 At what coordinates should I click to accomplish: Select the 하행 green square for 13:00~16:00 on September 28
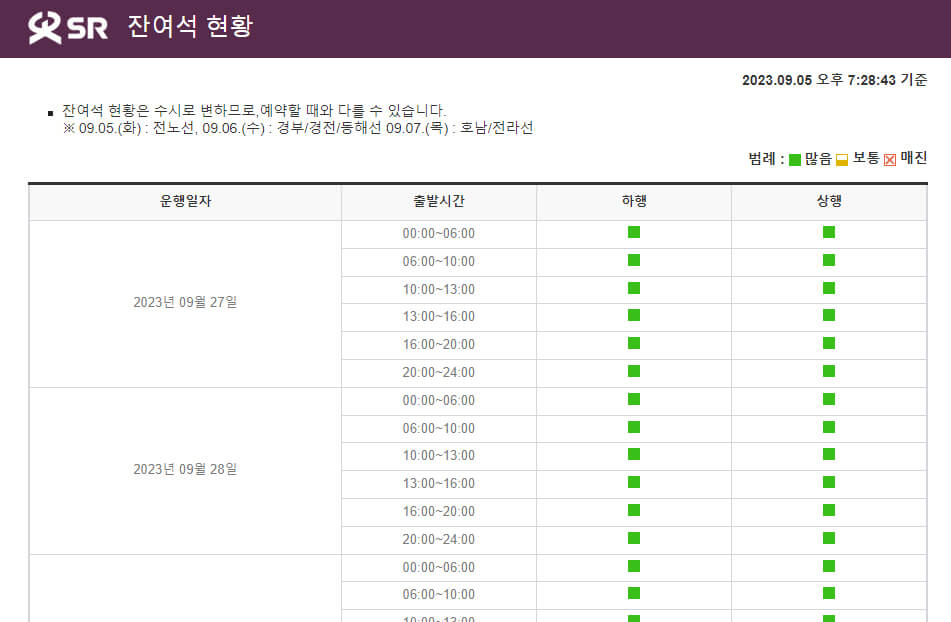[634, 483]
